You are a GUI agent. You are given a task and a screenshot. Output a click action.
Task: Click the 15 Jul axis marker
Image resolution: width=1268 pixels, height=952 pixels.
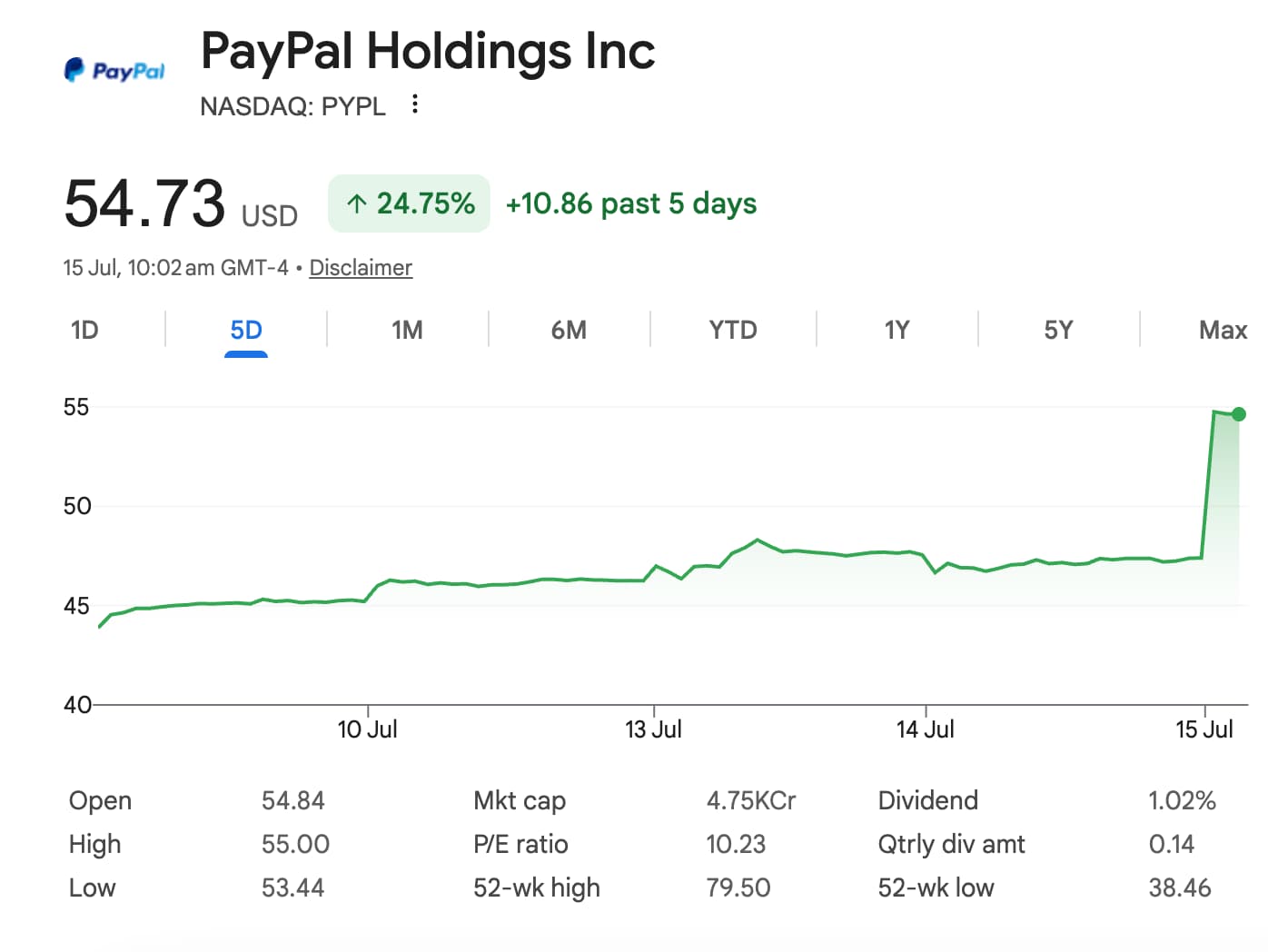pyautogui.click(x=1204, y=729)
